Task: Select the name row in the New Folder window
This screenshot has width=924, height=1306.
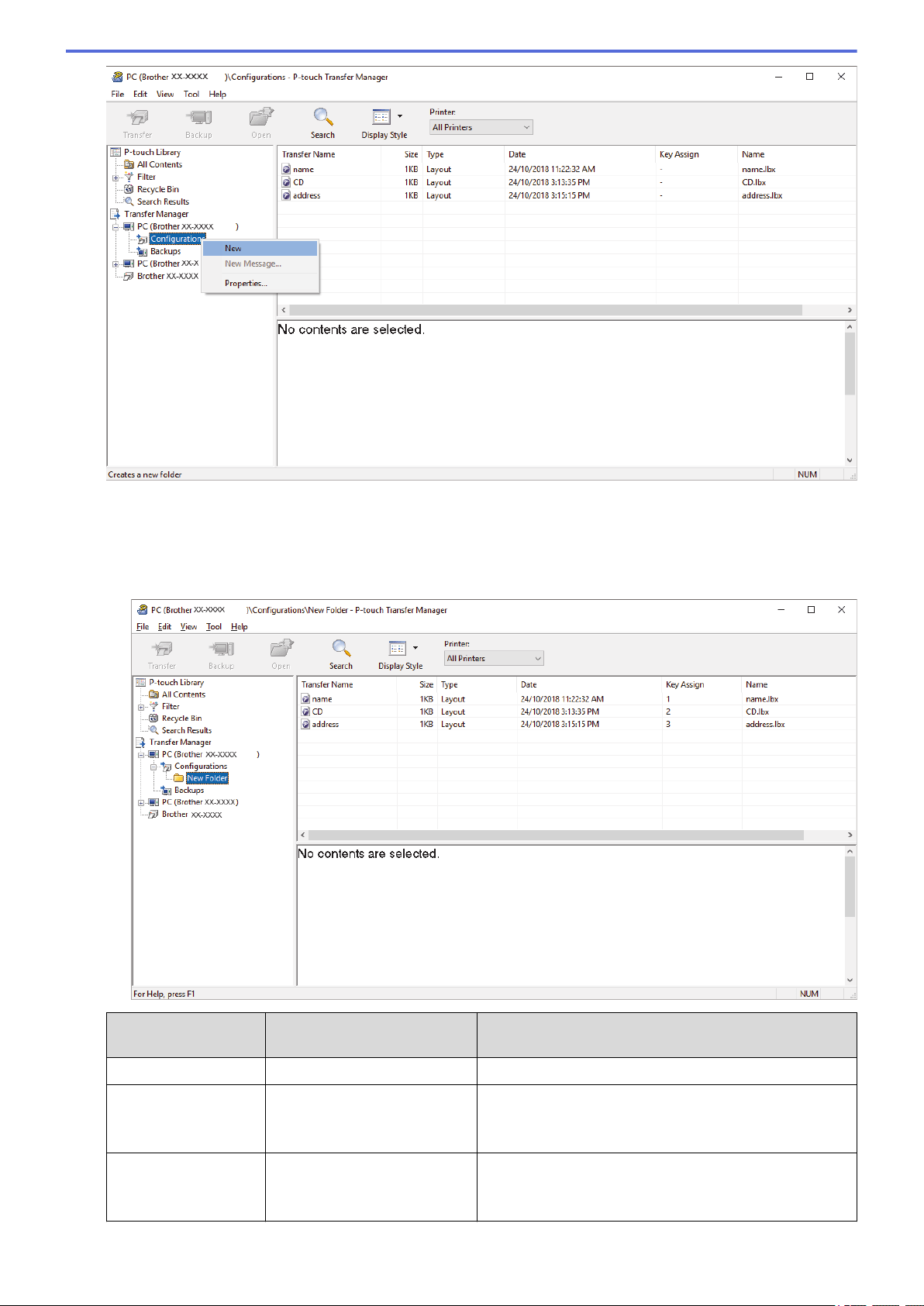Action: click(x=577, y=699)
